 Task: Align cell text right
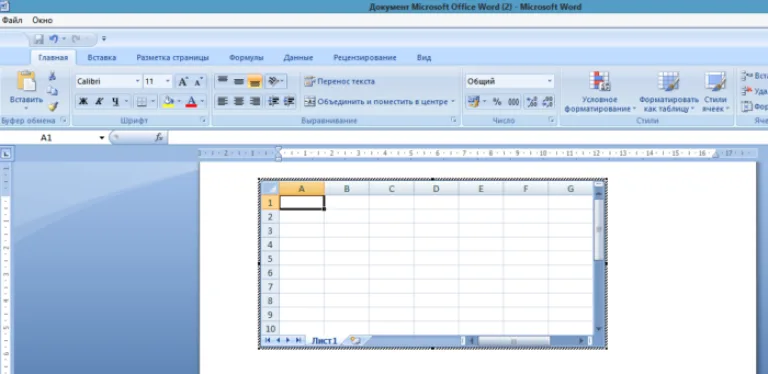[x=255, y=101]
